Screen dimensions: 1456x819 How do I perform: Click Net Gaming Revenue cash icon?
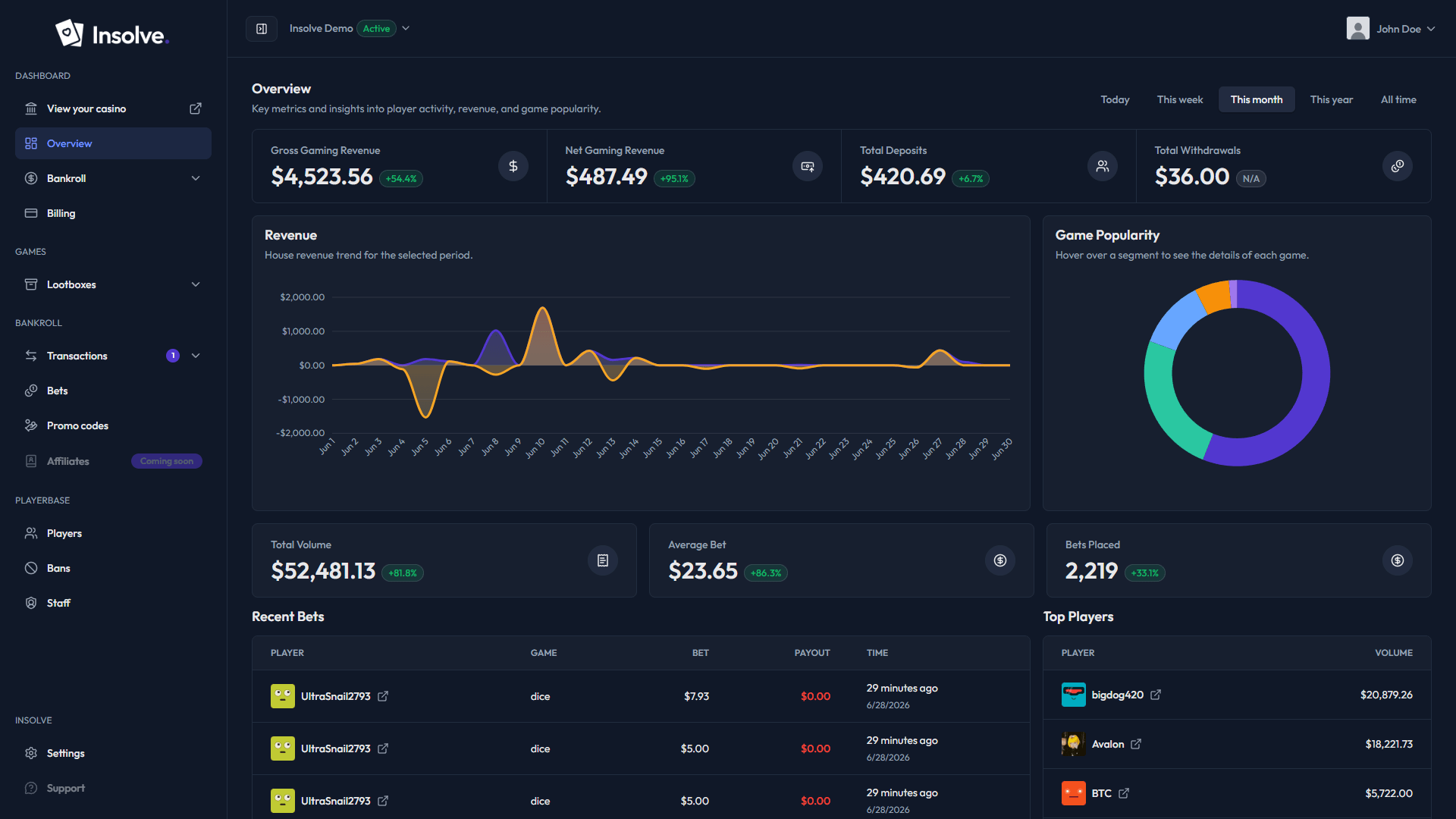[808, 166]
